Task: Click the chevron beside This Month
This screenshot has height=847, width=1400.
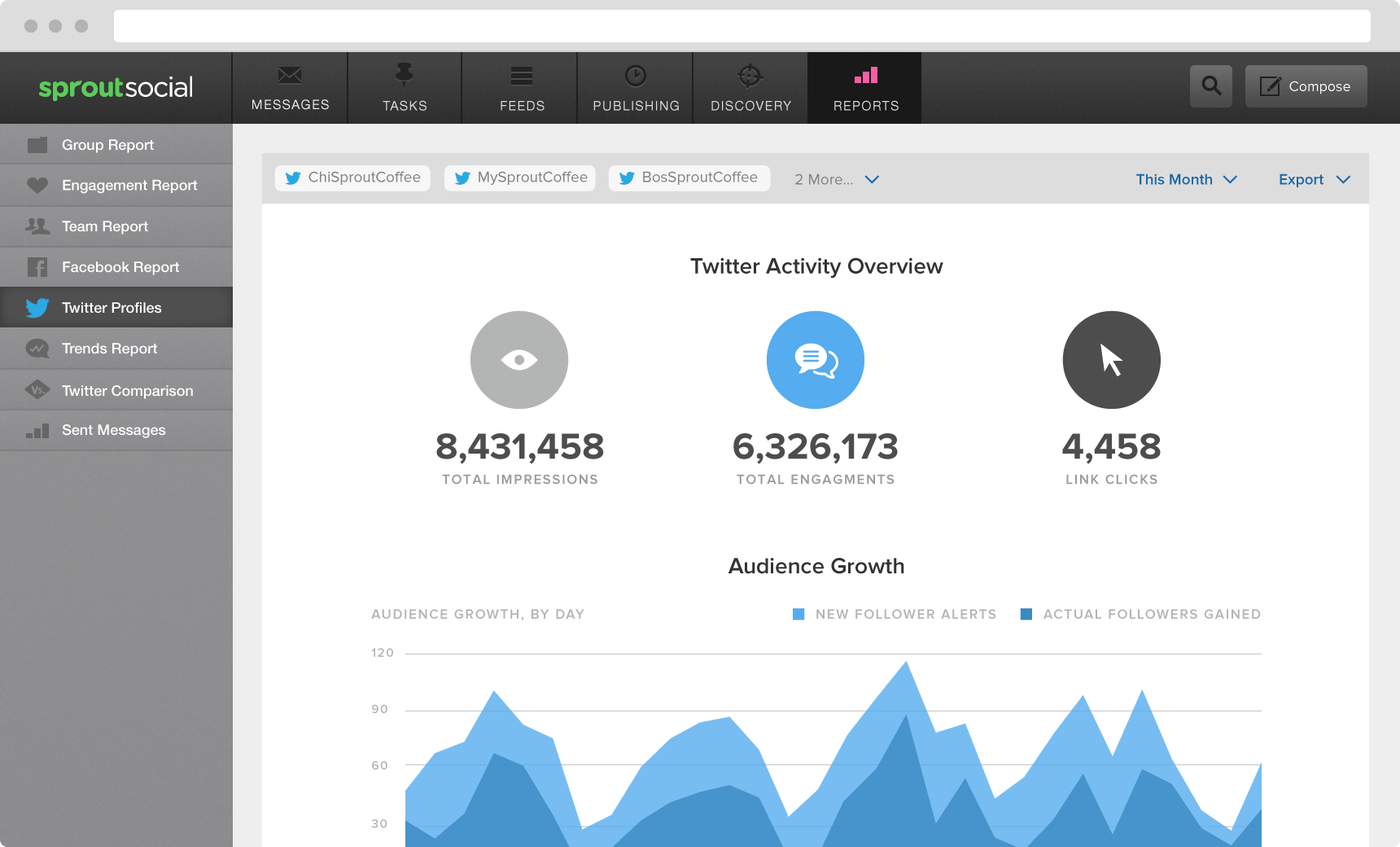Action: [x=1230, y=179]
